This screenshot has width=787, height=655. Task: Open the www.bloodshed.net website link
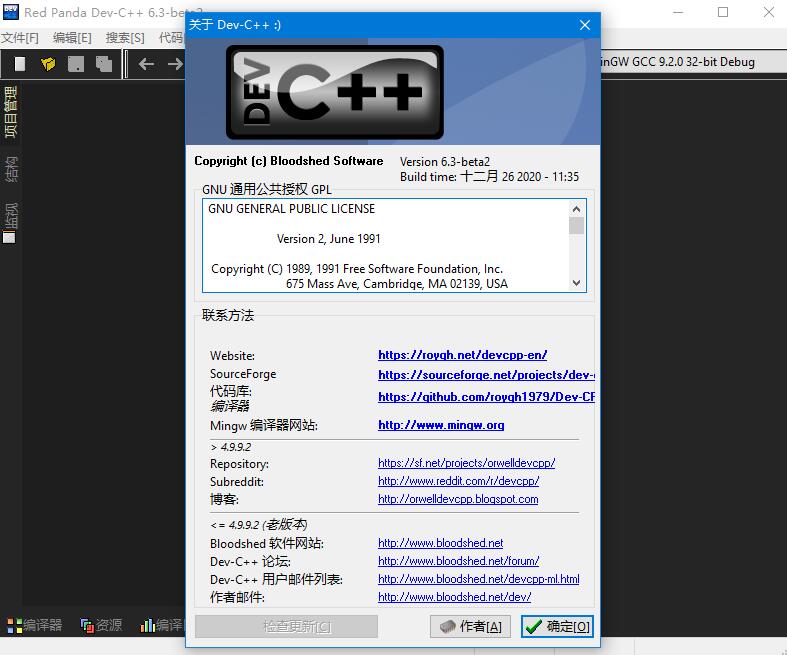[440, 543]
